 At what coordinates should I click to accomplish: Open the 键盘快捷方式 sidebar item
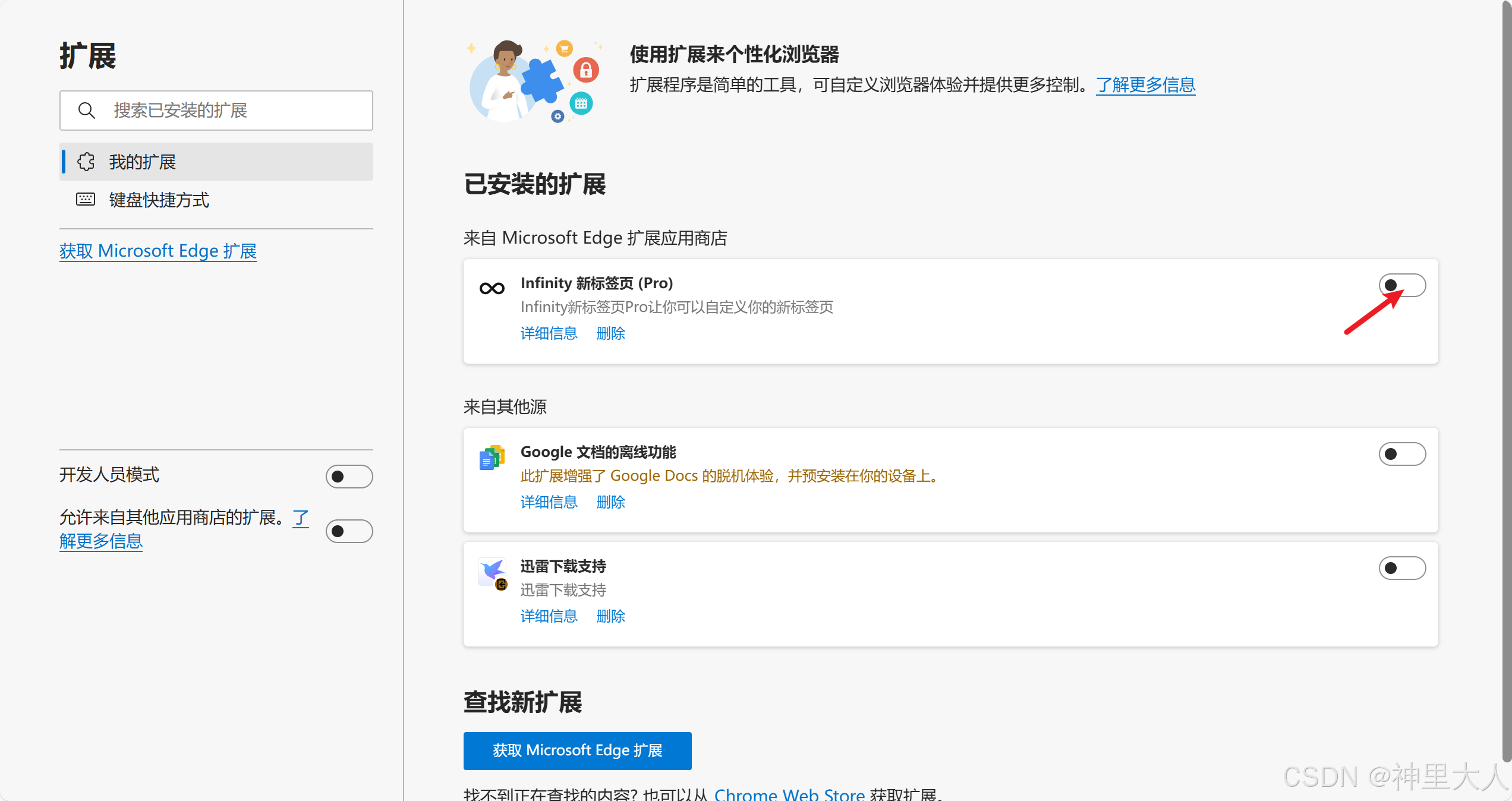pyautogui.click(x=159, y=200)
